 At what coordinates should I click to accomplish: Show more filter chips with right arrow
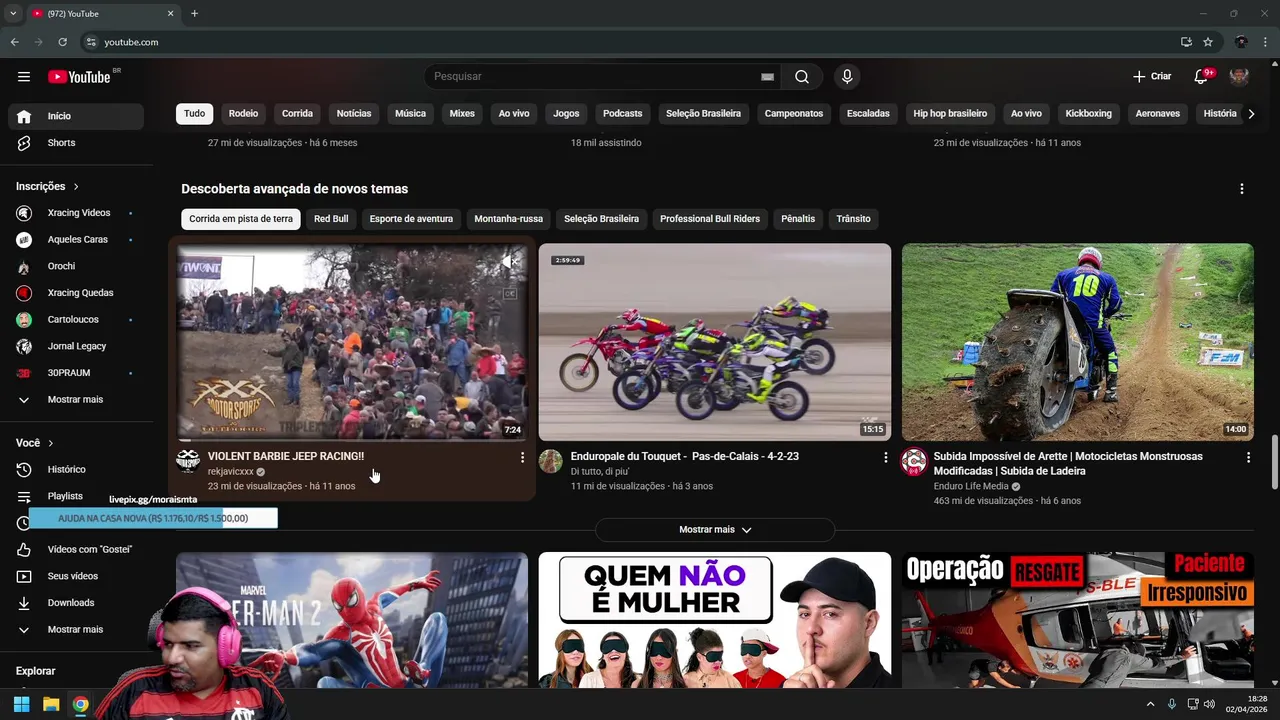(x=1251, y=114)
